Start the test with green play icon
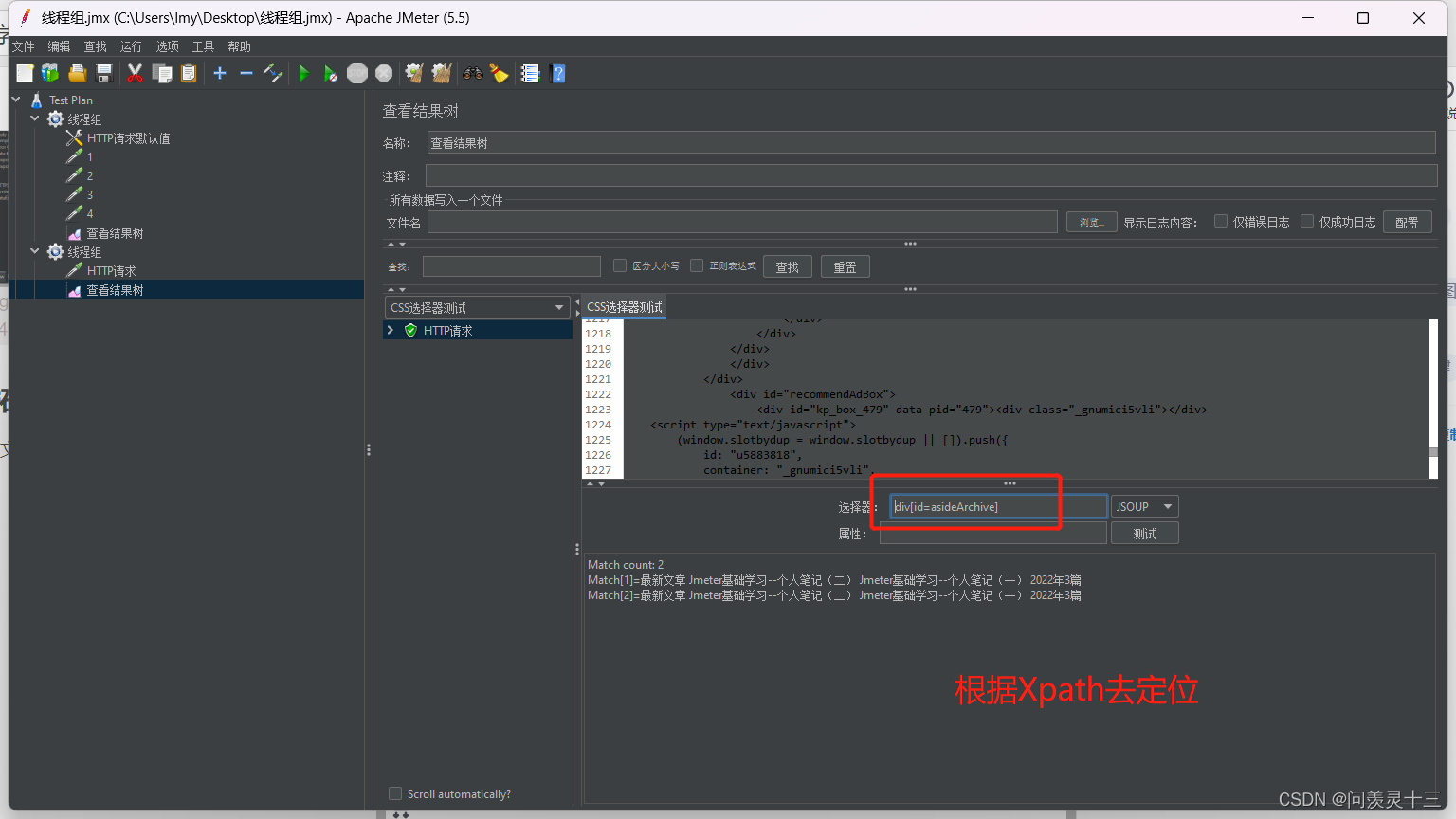This screenshot has height=819, width=1456. [303, 73]
